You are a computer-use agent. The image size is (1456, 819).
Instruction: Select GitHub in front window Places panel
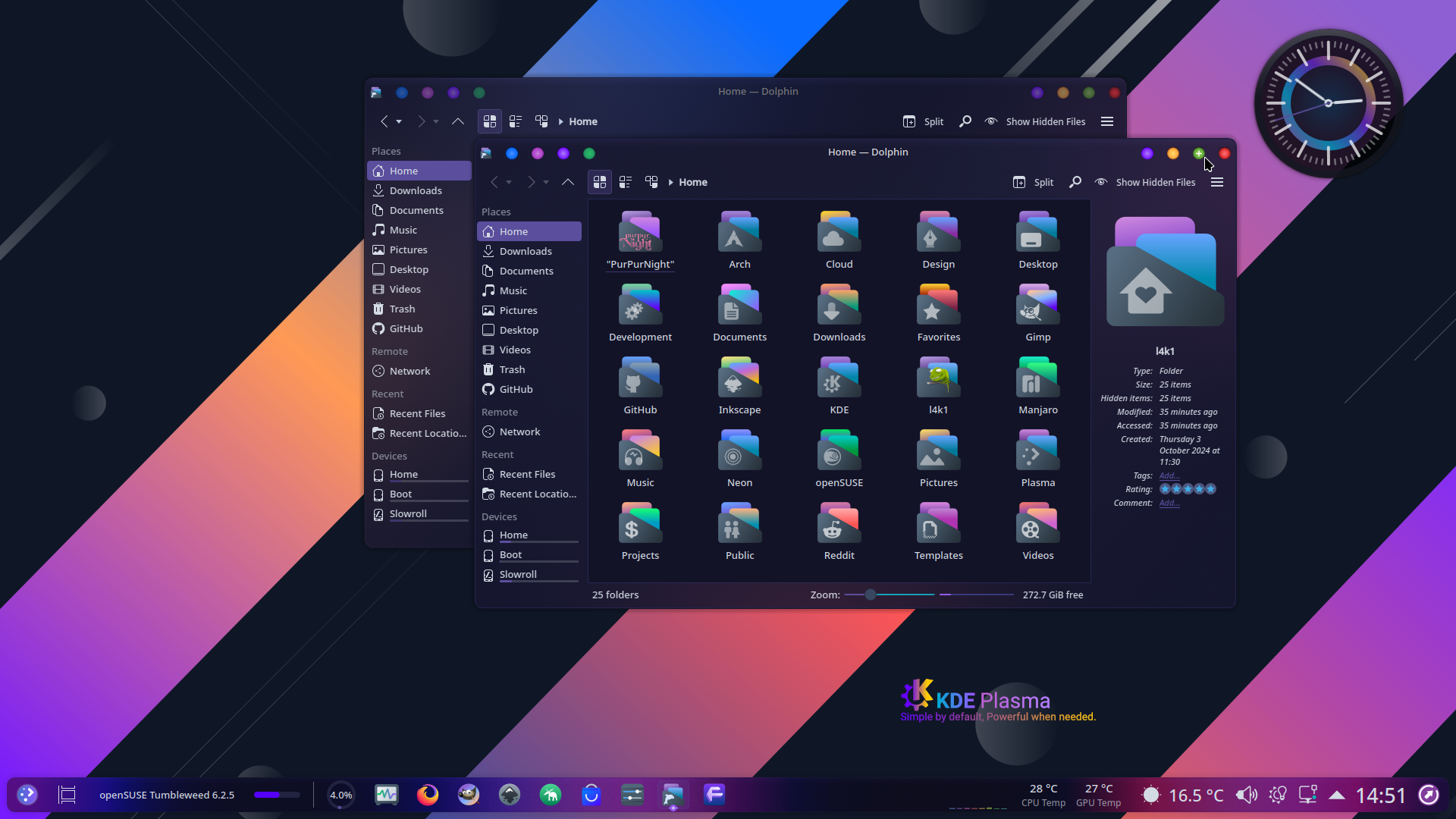tap(529, 389)
